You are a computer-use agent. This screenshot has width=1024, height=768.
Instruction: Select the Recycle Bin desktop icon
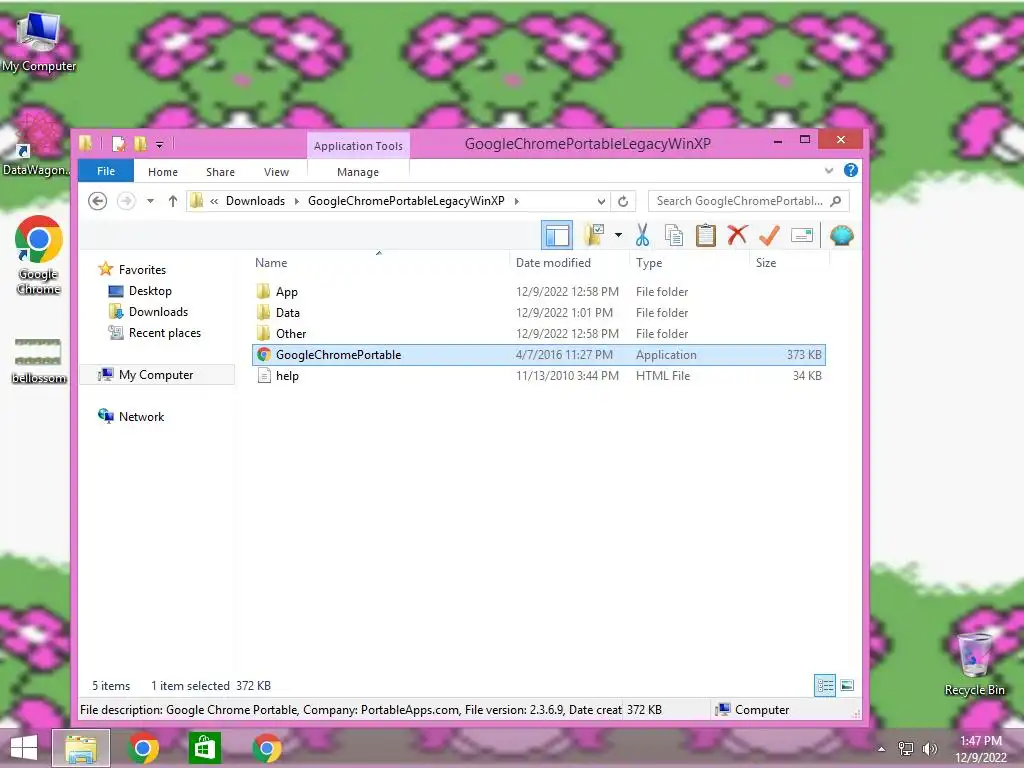pos(974,664)
